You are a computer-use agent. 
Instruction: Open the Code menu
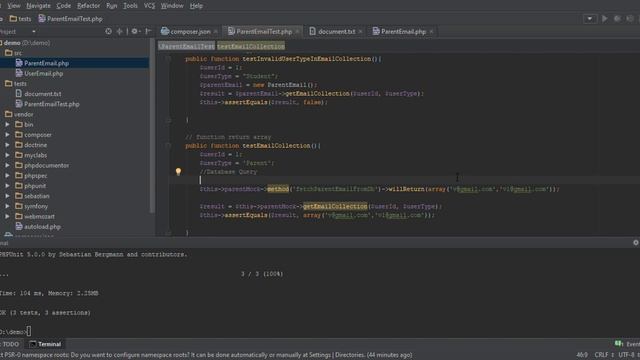(63, 6)
